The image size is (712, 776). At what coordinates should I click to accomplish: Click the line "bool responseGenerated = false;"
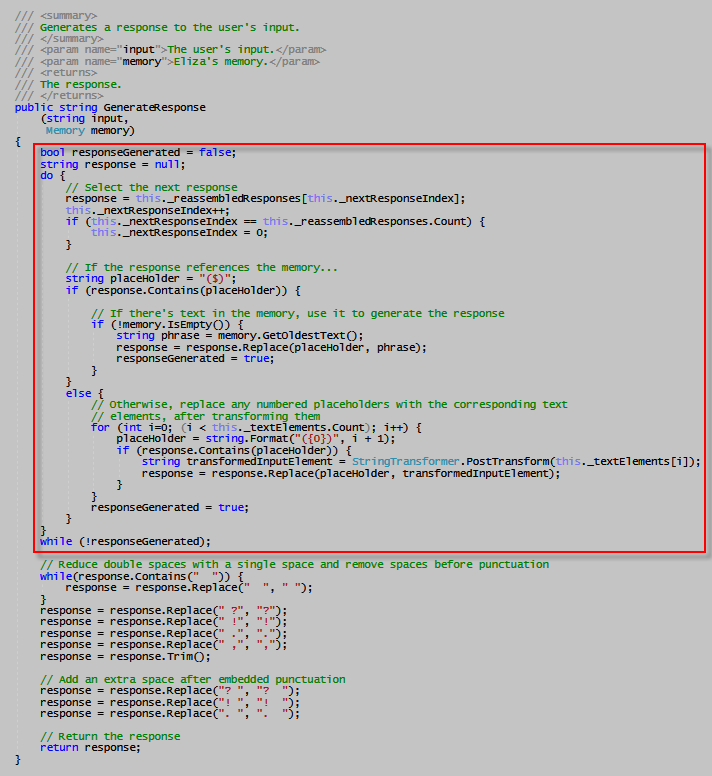click(138, 152)
